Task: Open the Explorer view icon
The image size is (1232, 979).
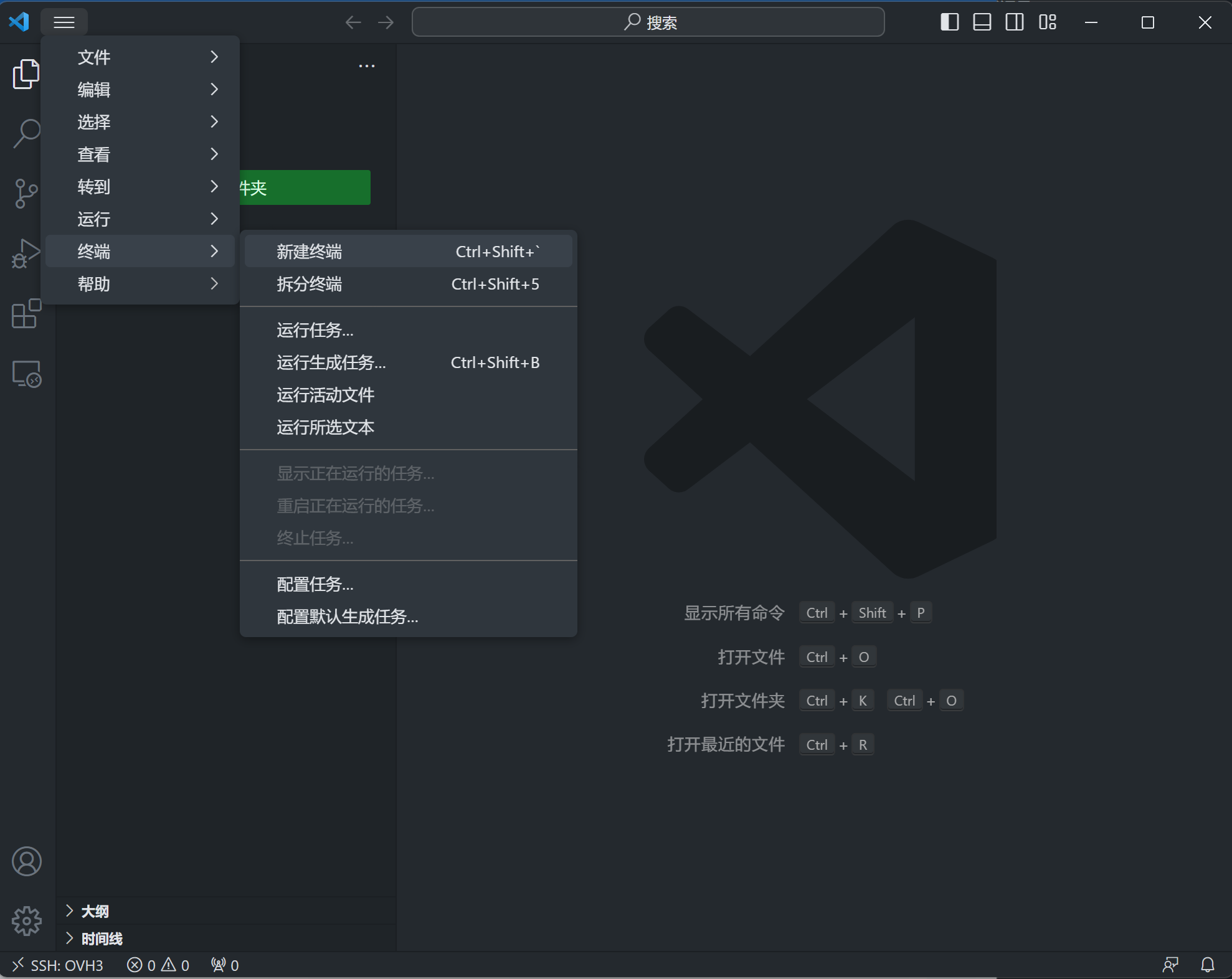Action: pos(26,74)
